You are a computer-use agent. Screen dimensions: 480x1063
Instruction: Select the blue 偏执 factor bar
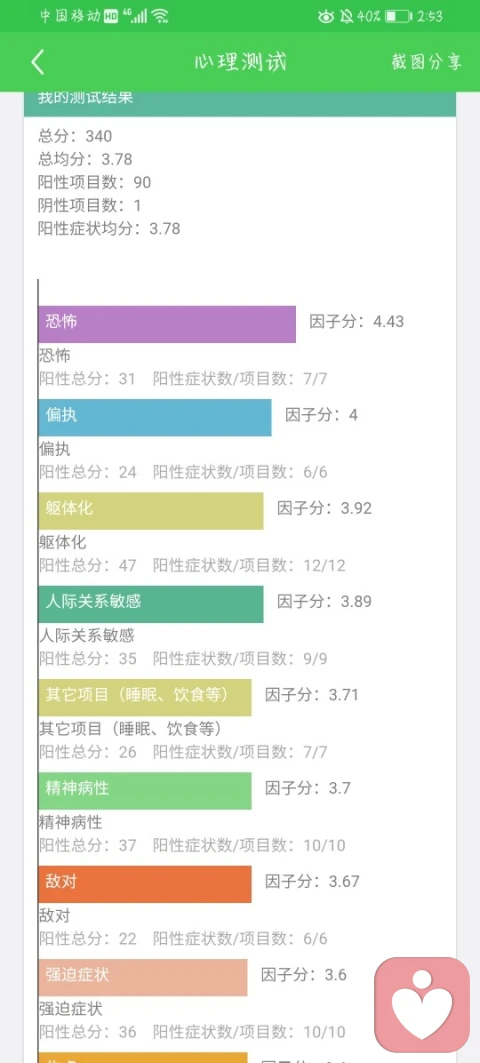coord(155,417)
